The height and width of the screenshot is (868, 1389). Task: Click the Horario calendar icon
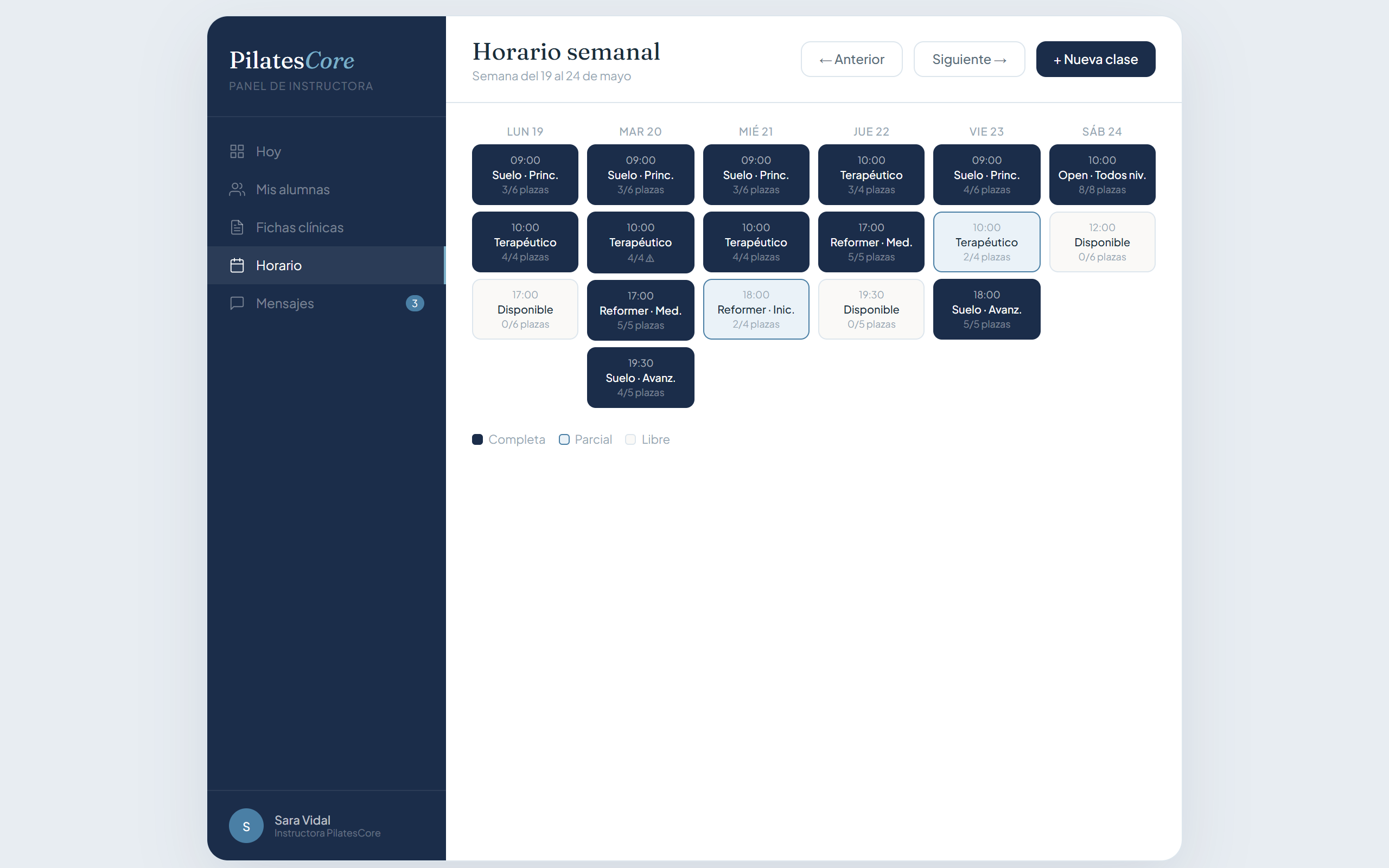click(237, 265)
